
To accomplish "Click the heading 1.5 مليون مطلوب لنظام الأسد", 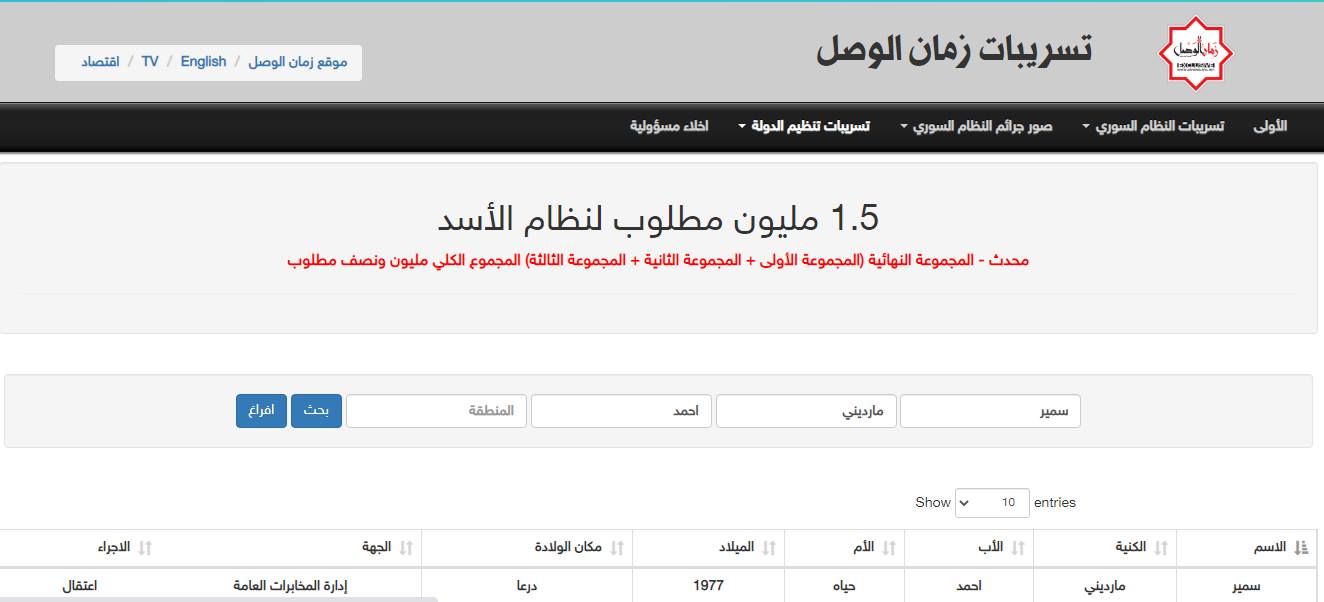I will click(x=658, y=219).
